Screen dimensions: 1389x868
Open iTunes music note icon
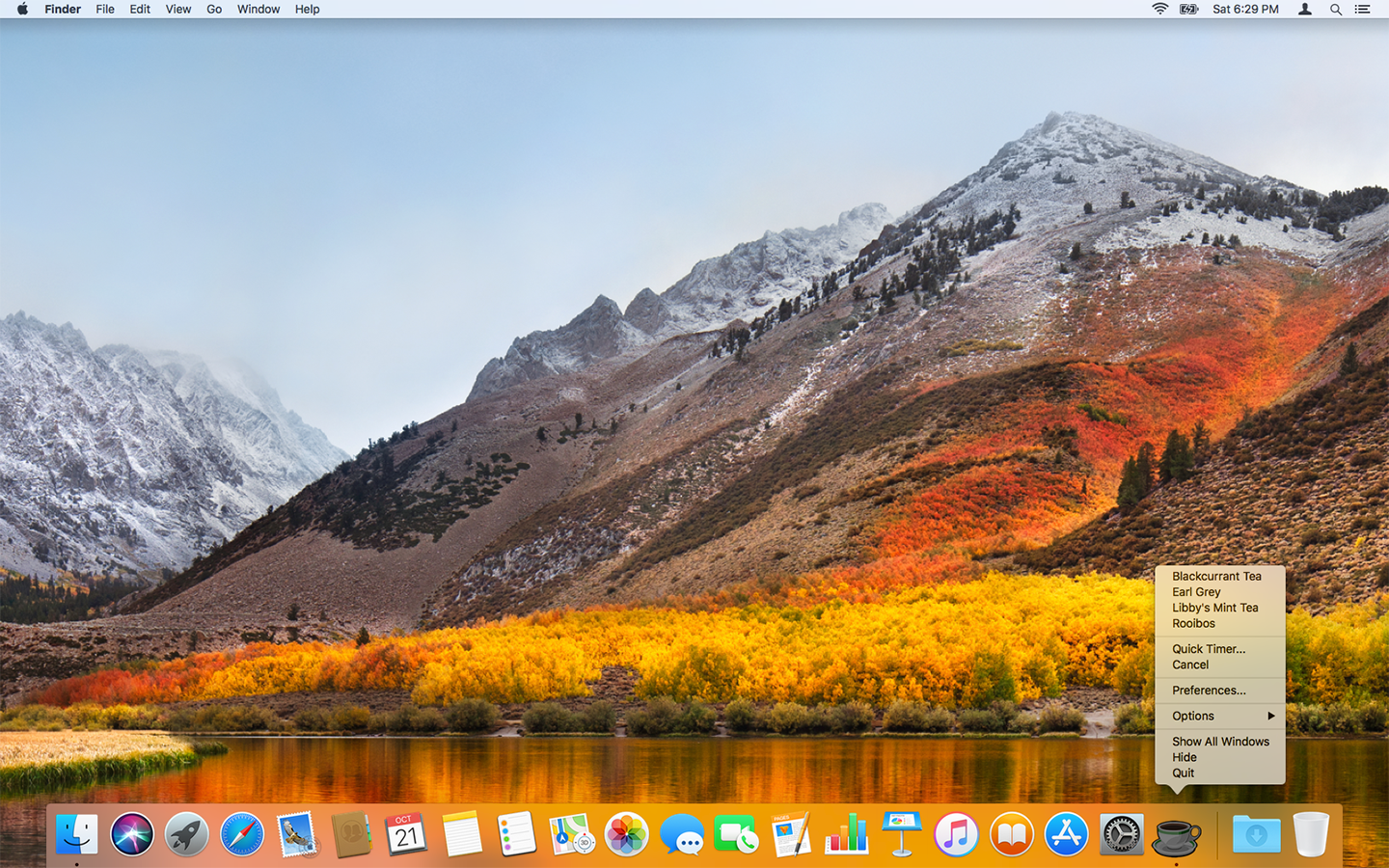tap(957, 834)
